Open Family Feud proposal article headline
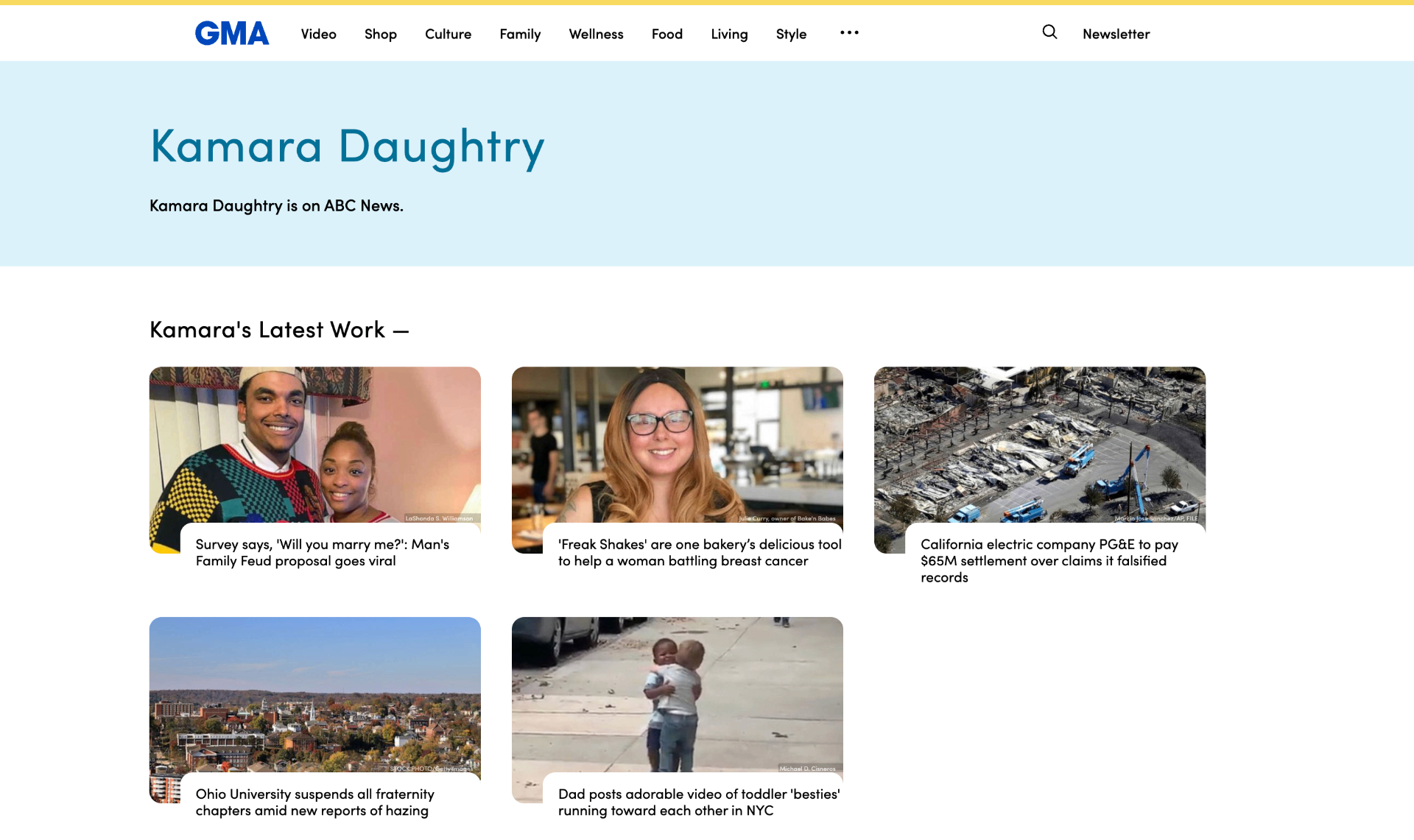This screenshot has height=840, width=1414. 323,552
